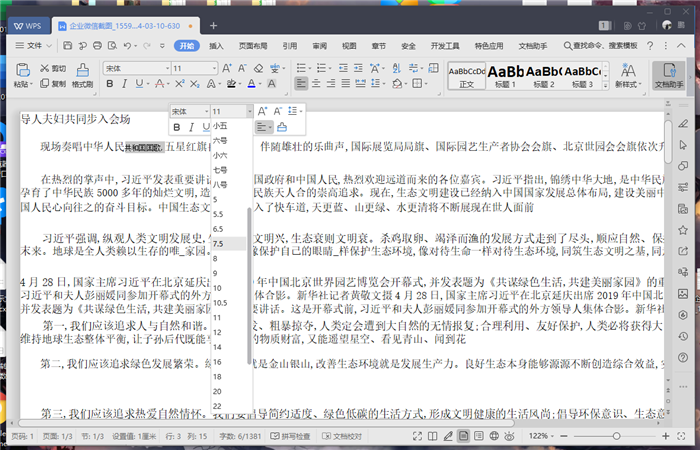
Task: Open the 插入 ribbon tab
Action: click(217, 46)
